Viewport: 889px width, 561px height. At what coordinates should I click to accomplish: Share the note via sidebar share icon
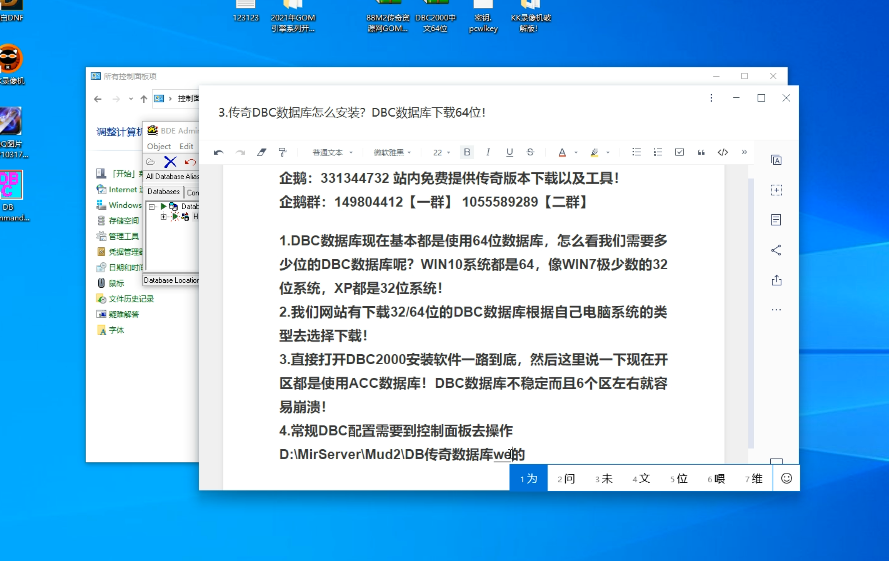[776, 250]
